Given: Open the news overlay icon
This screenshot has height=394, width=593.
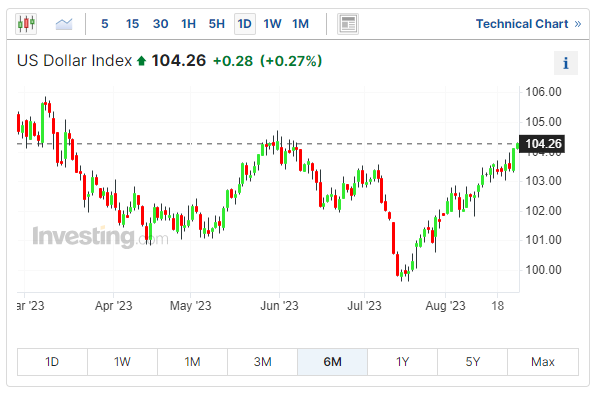Looking at the screenshot, I should click(348, 24).
